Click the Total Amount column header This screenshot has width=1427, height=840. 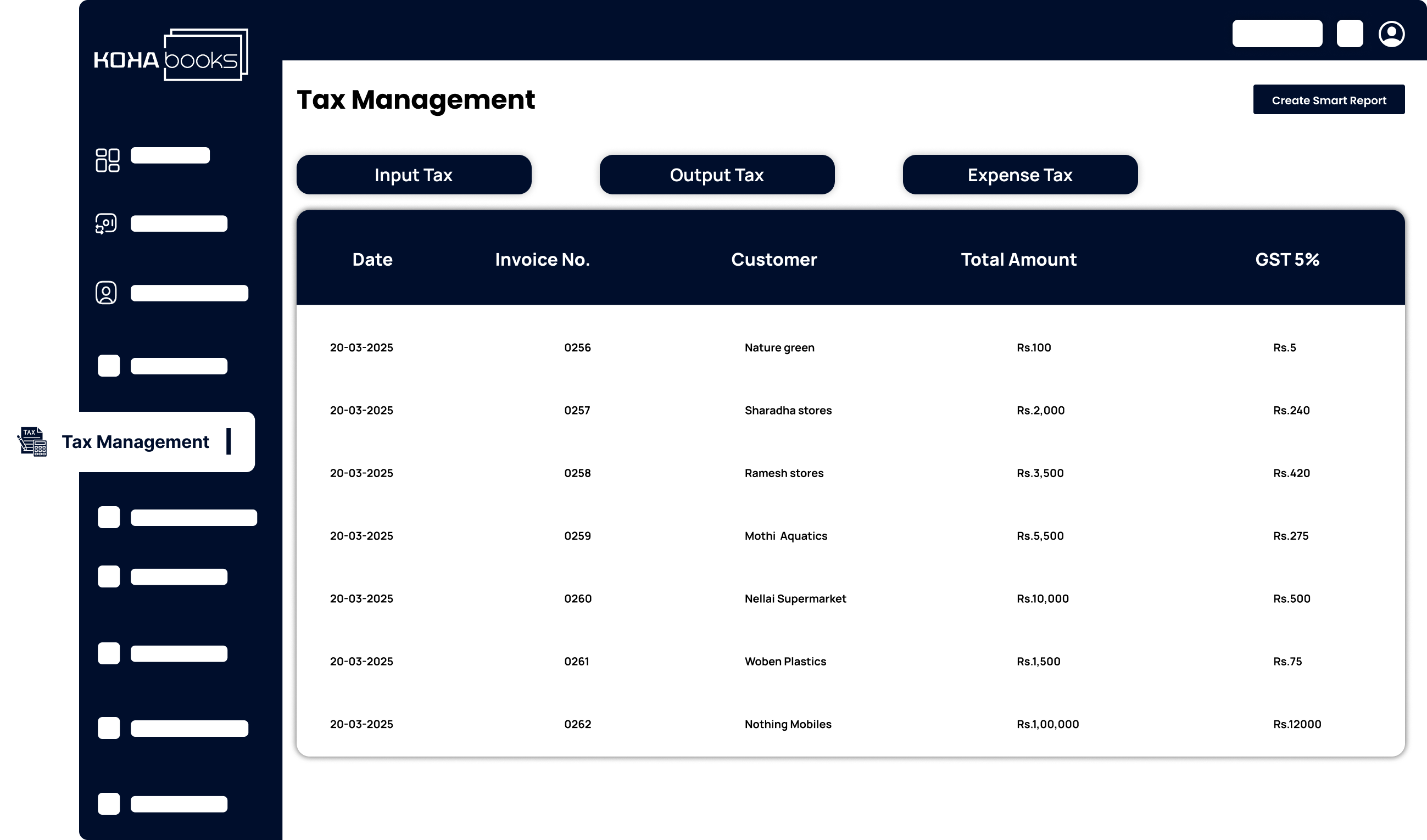point(1018,259)
